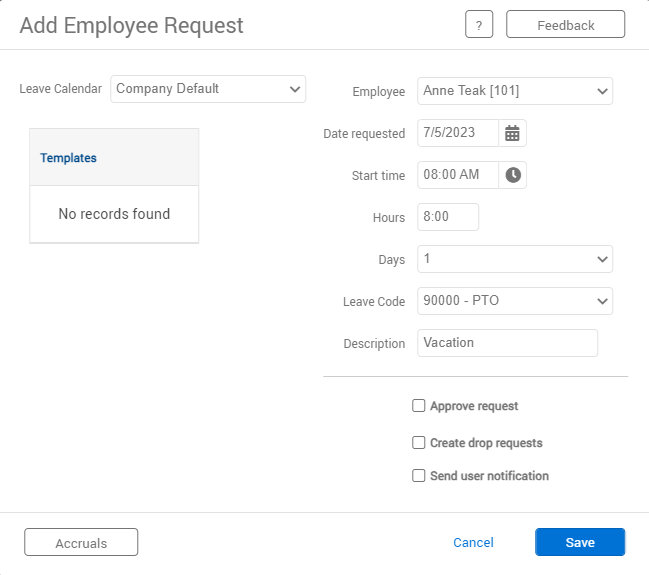The height and width of the screenshot is (575, 649).
Task: Enable Create drop requests checkbox
Action: click(418, 443)
